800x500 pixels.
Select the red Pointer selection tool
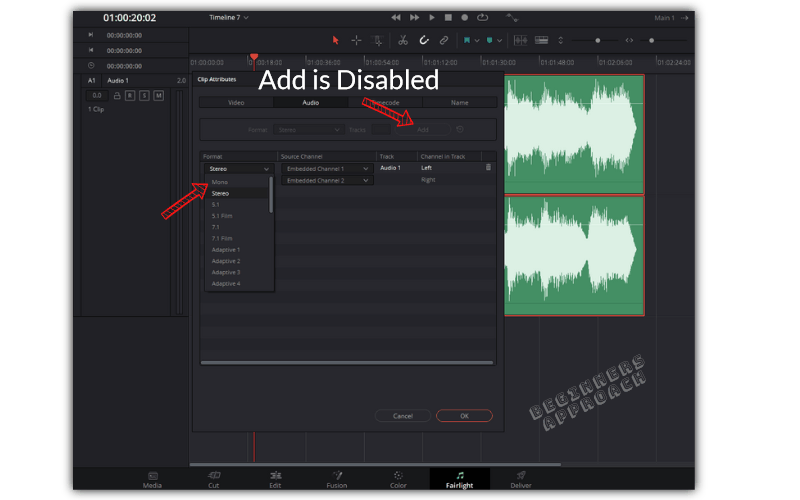[x=335, y=40]
